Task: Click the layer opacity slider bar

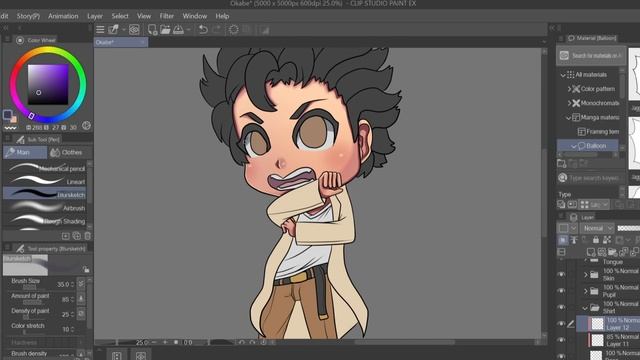Action: pyautogui.click(x=629, y=228)
